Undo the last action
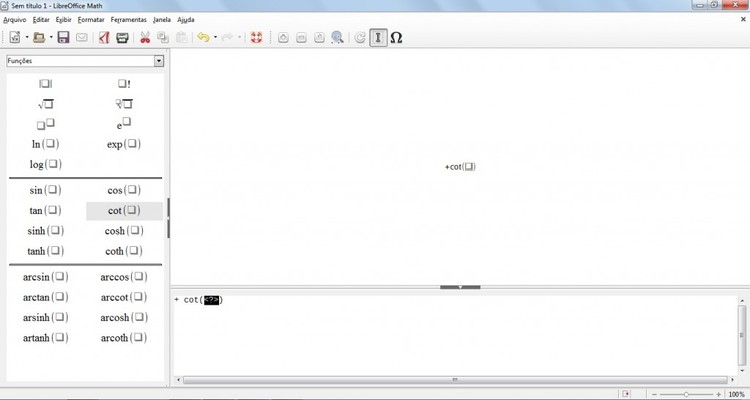The height and width of the screenshot is (400, 750). [204, 37]
